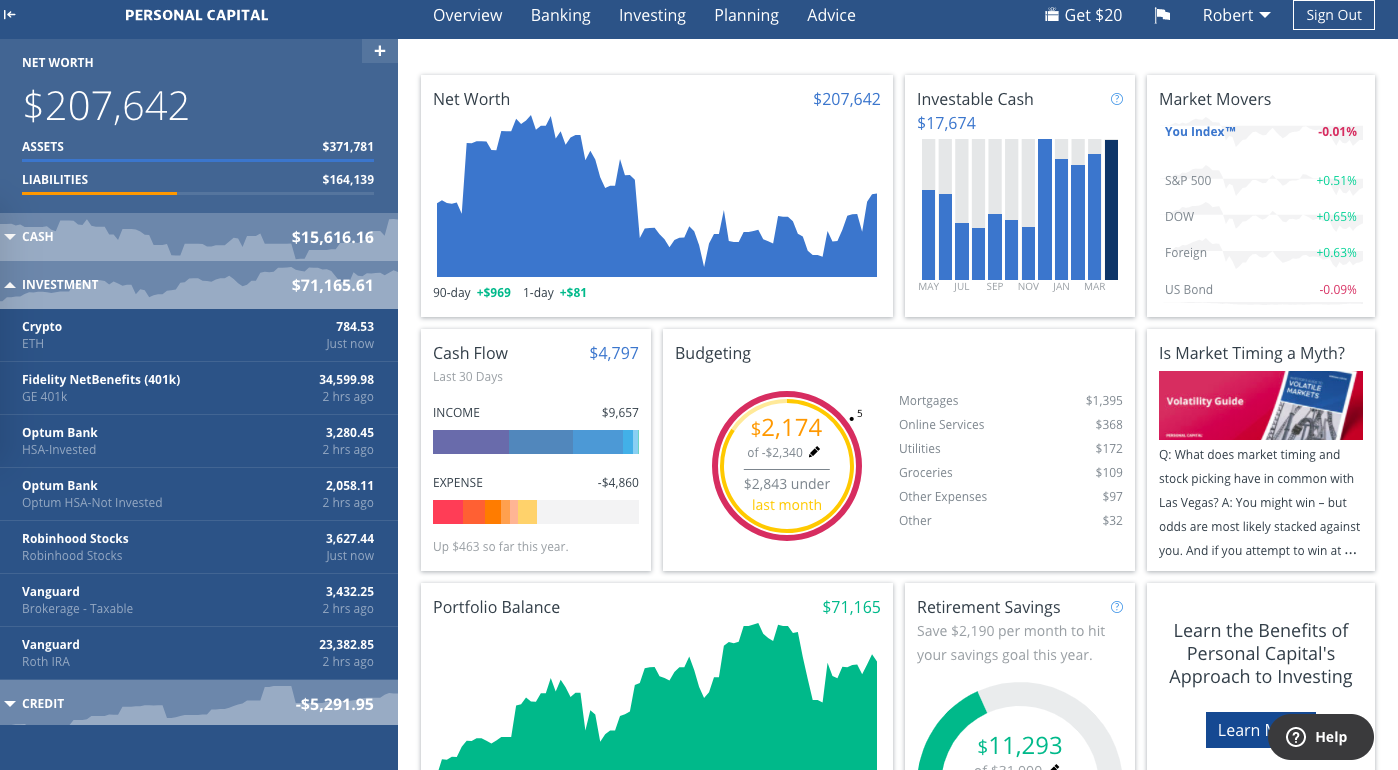1398x770 pixels.
Task: Click the Other Expenses budget category
Action: pos(1011,497)
